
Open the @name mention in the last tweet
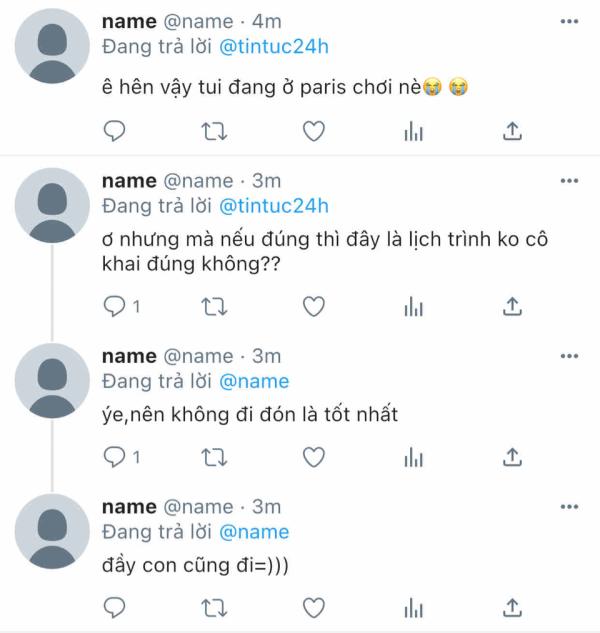point(254,532)
